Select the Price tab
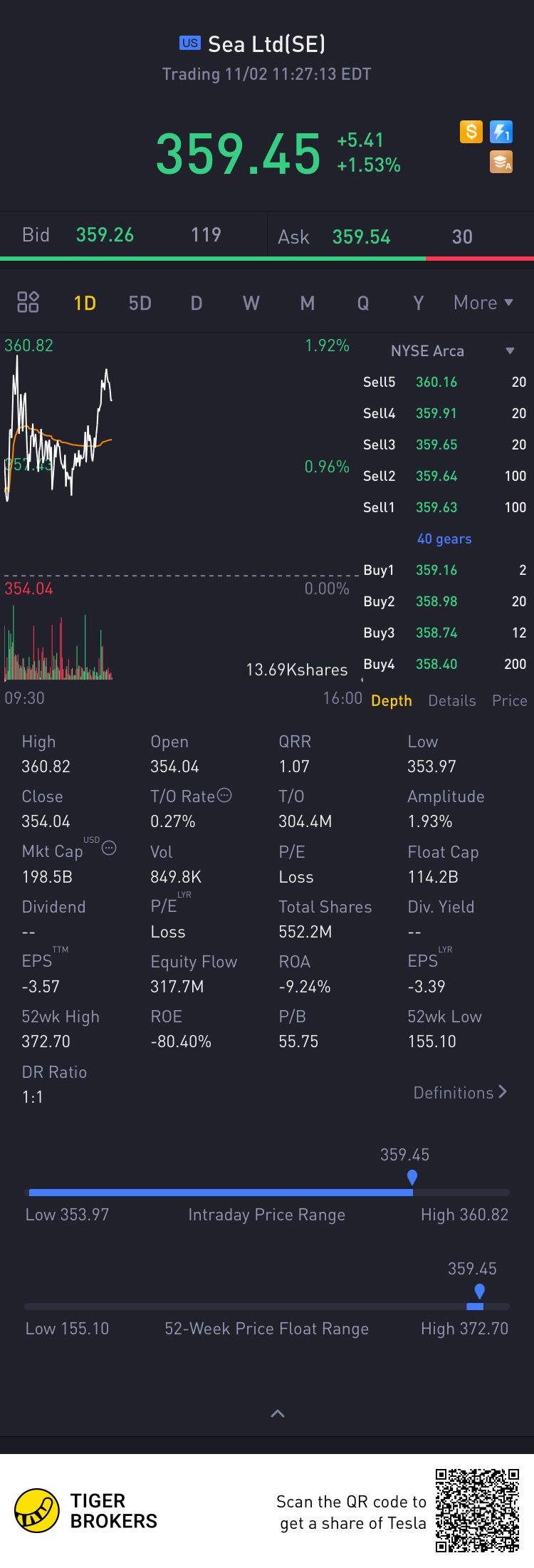Image resolution: width=534 pixels, height=1568 pixels. [510, 700]
